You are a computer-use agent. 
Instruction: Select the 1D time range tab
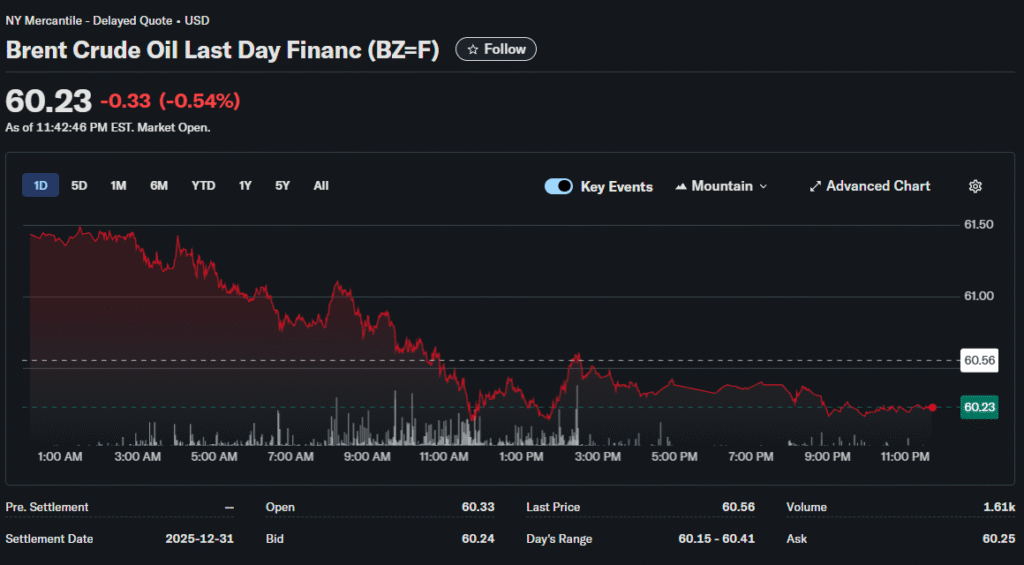[x=41, y=185]
